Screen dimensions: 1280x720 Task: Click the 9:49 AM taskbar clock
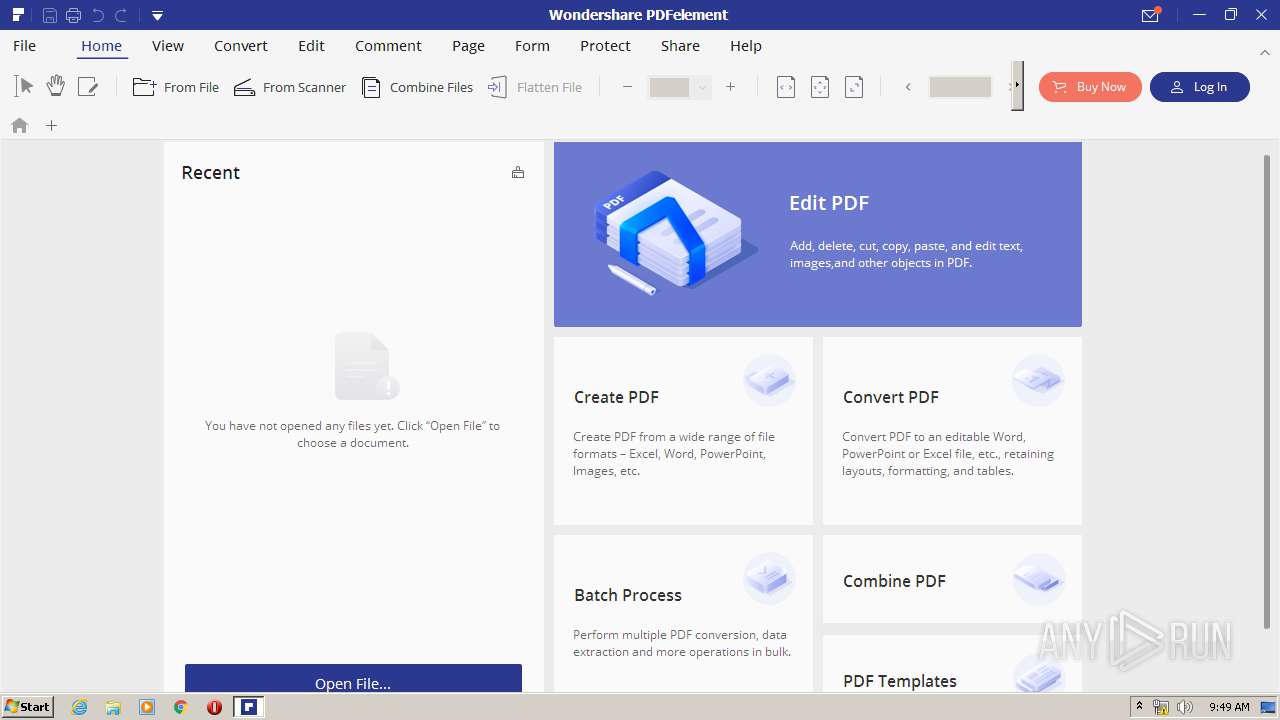coord(1229,707)
